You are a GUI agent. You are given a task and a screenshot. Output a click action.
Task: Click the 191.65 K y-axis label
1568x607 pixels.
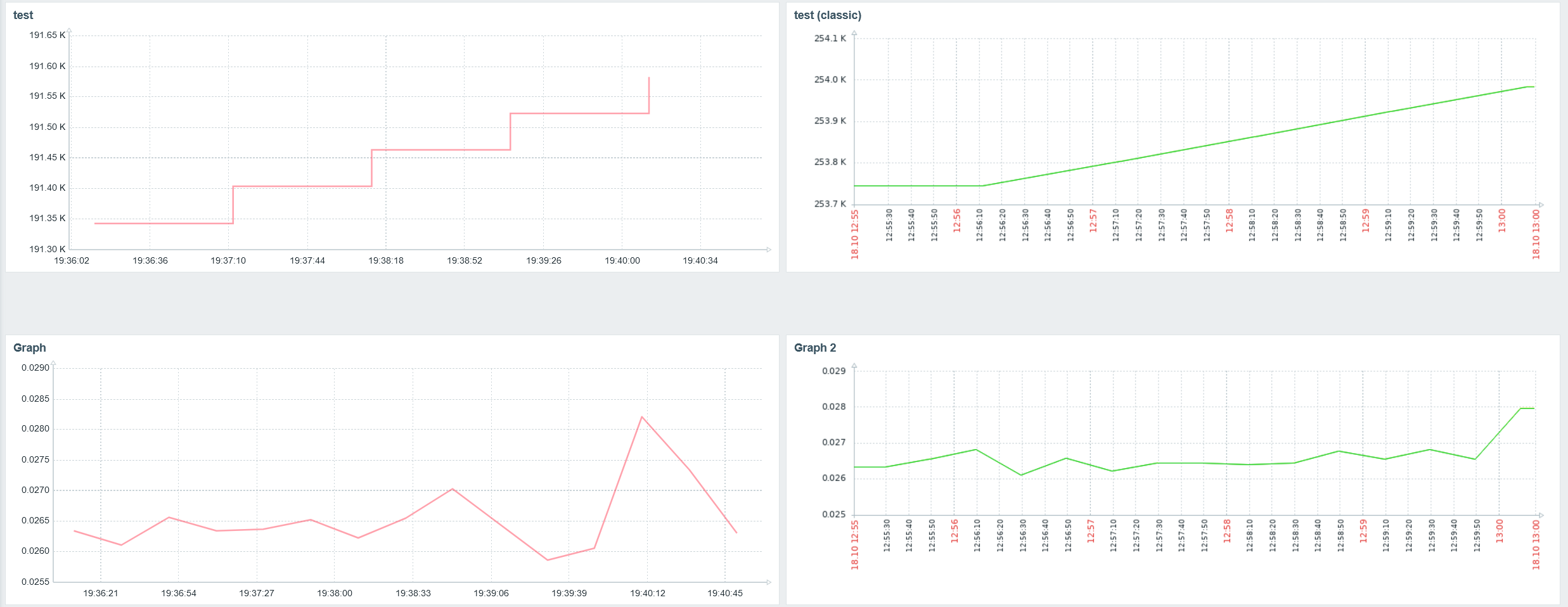pyautogui.click(x=47, y=35)
